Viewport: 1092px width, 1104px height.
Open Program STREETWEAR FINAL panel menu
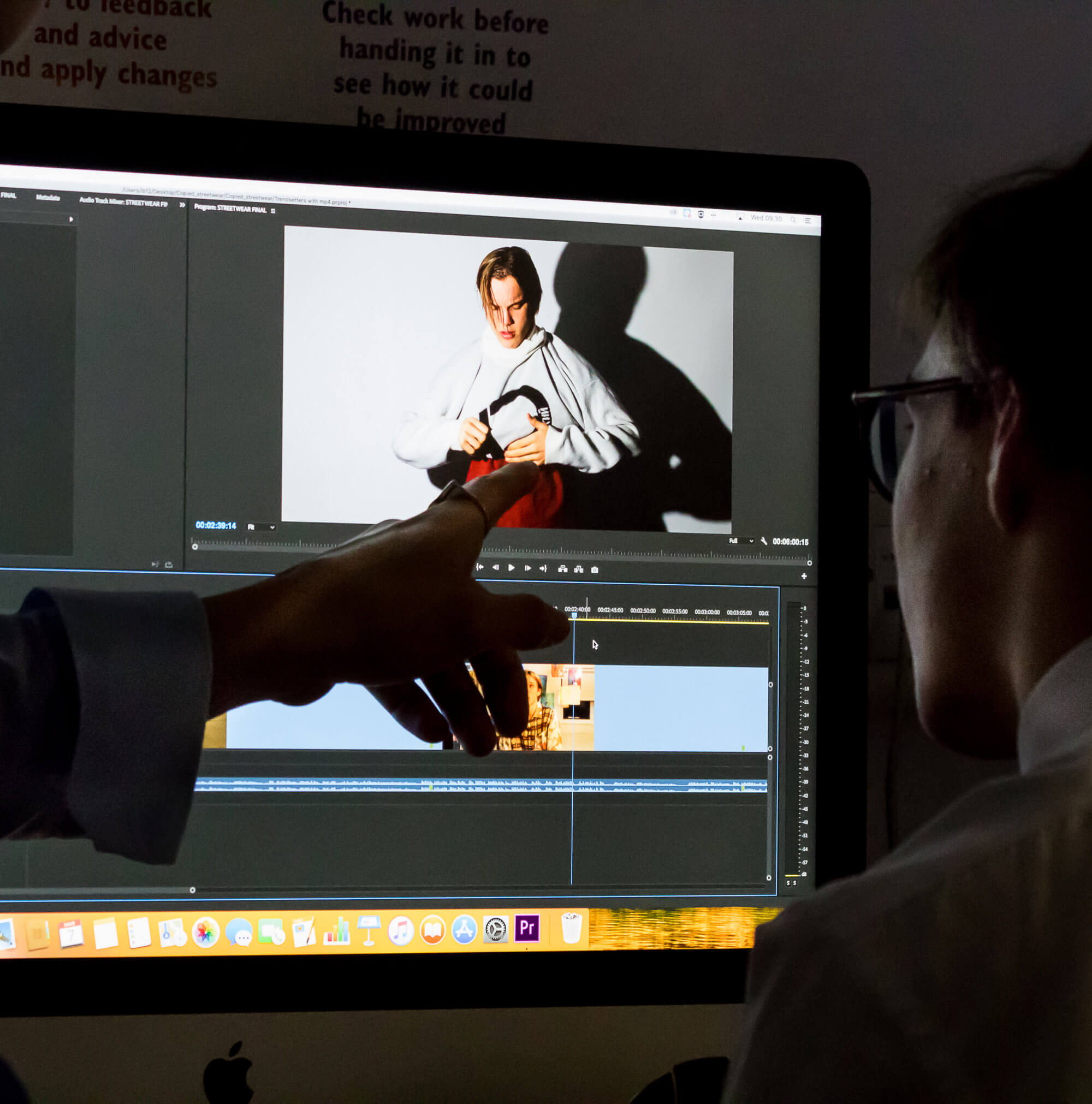273,211
